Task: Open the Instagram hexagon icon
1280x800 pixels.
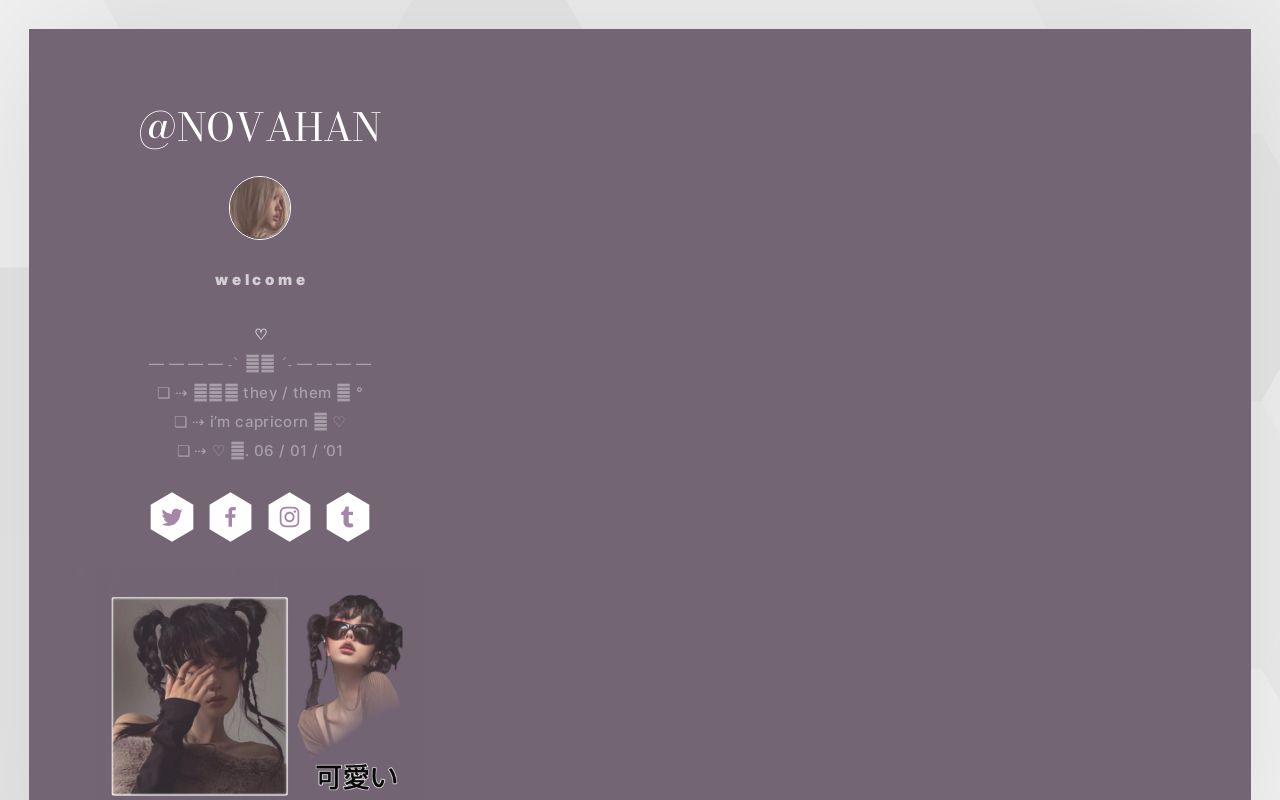Action: click(x=289, y=517)
